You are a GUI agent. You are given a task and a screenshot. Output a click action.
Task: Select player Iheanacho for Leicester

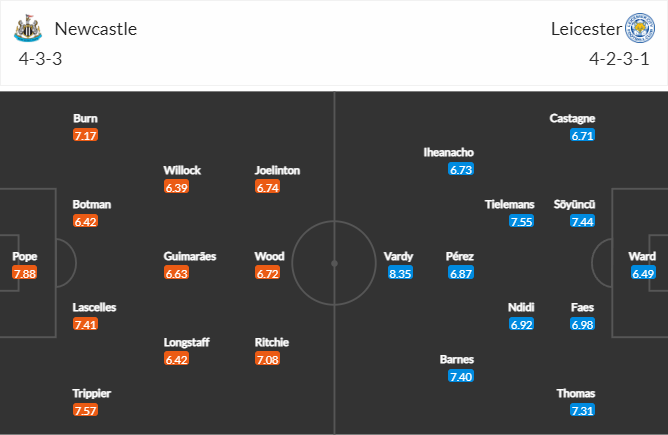coord(449,152)
